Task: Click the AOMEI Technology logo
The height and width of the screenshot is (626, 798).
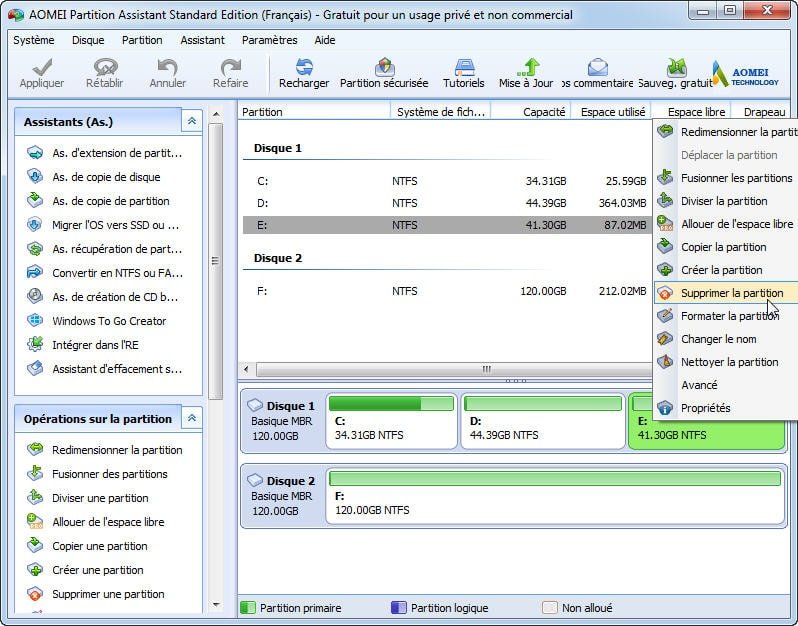Action: coord(745,75)
